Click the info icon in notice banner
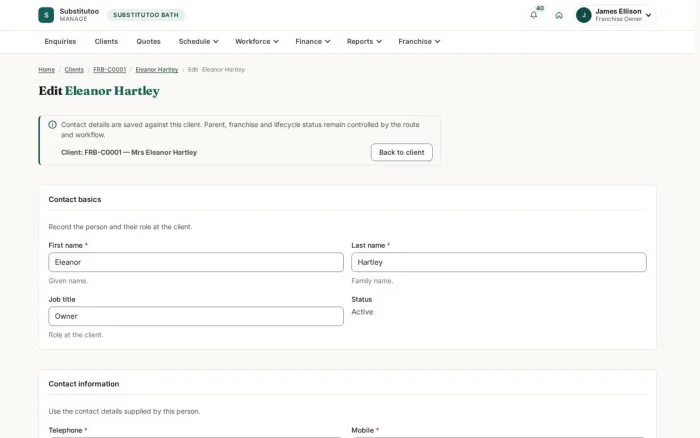Viewport: 700px width, 438px height. (52, 125)
